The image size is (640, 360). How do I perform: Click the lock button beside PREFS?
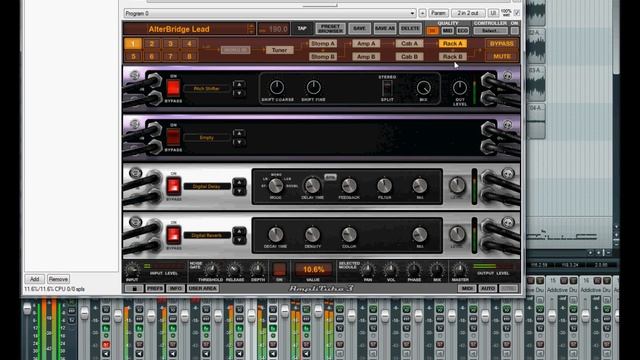[x=134, y=288]
